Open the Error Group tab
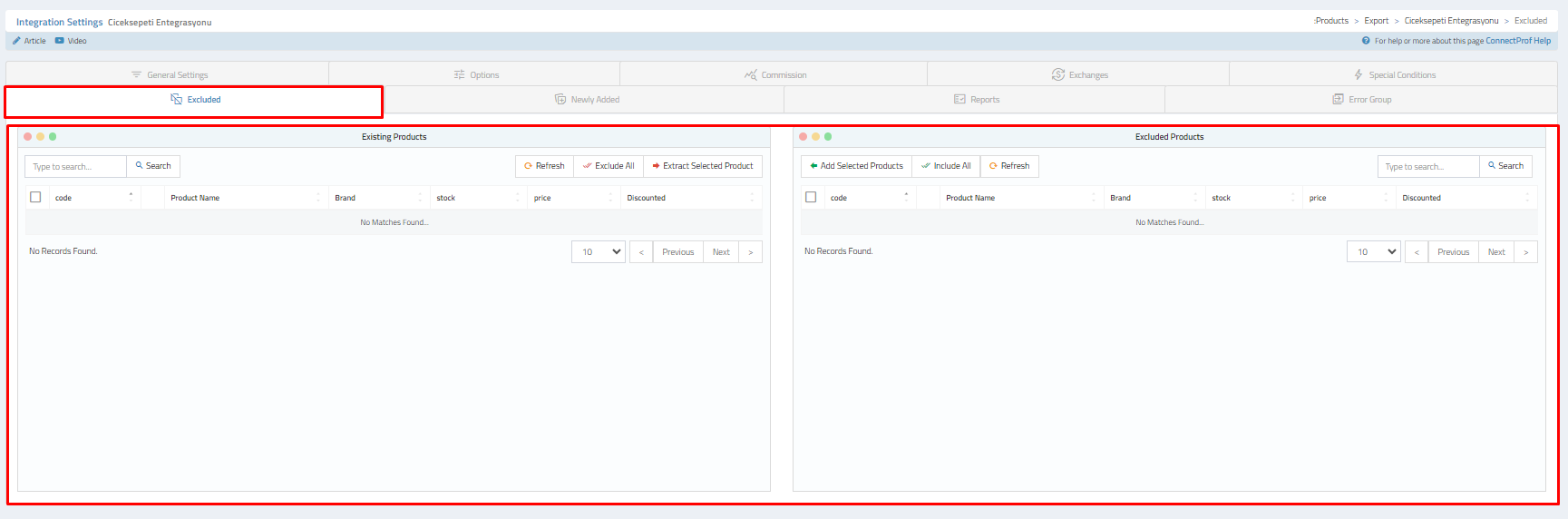Image resolution: width=1568 pixels, height=519 pixels. [x=1361, y=100]
